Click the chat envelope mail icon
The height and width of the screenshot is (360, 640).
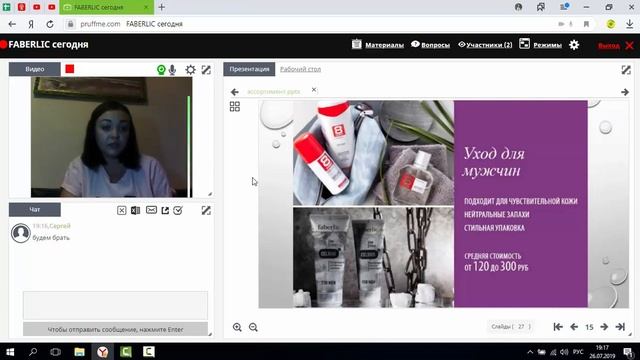[x=151, y=210]
